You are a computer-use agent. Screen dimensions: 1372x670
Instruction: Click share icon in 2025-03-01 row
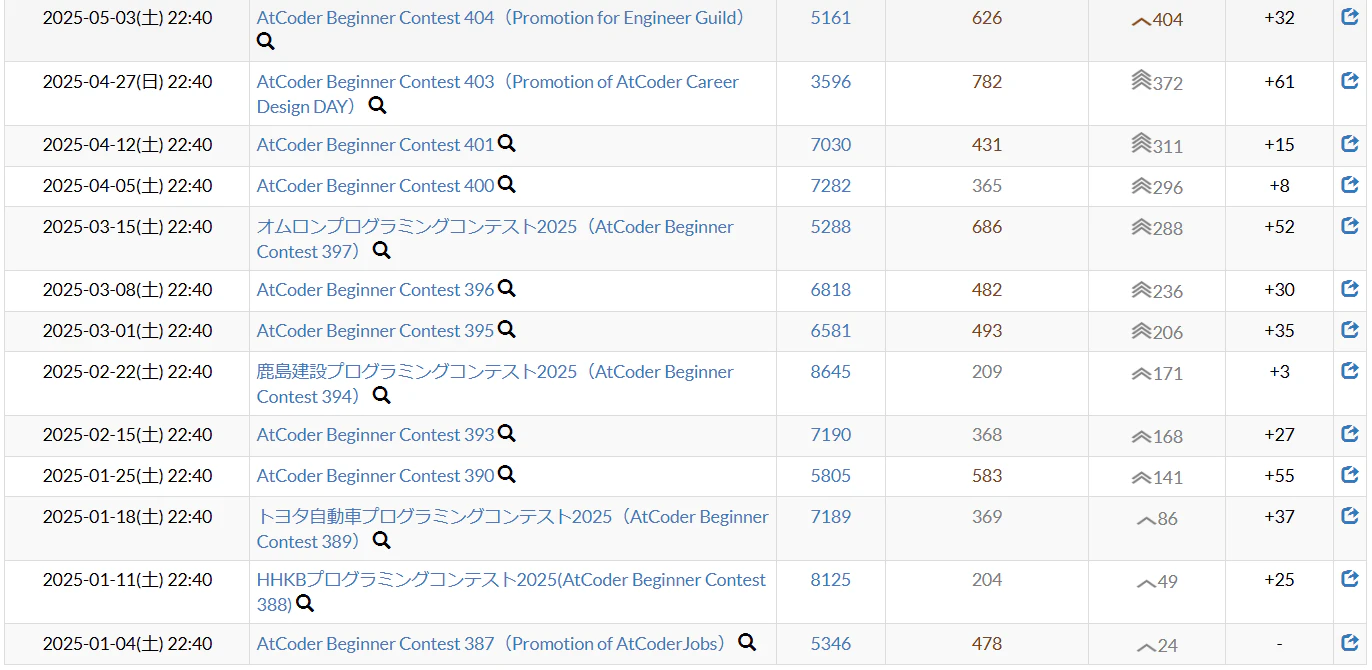(x=1350, y=330)
